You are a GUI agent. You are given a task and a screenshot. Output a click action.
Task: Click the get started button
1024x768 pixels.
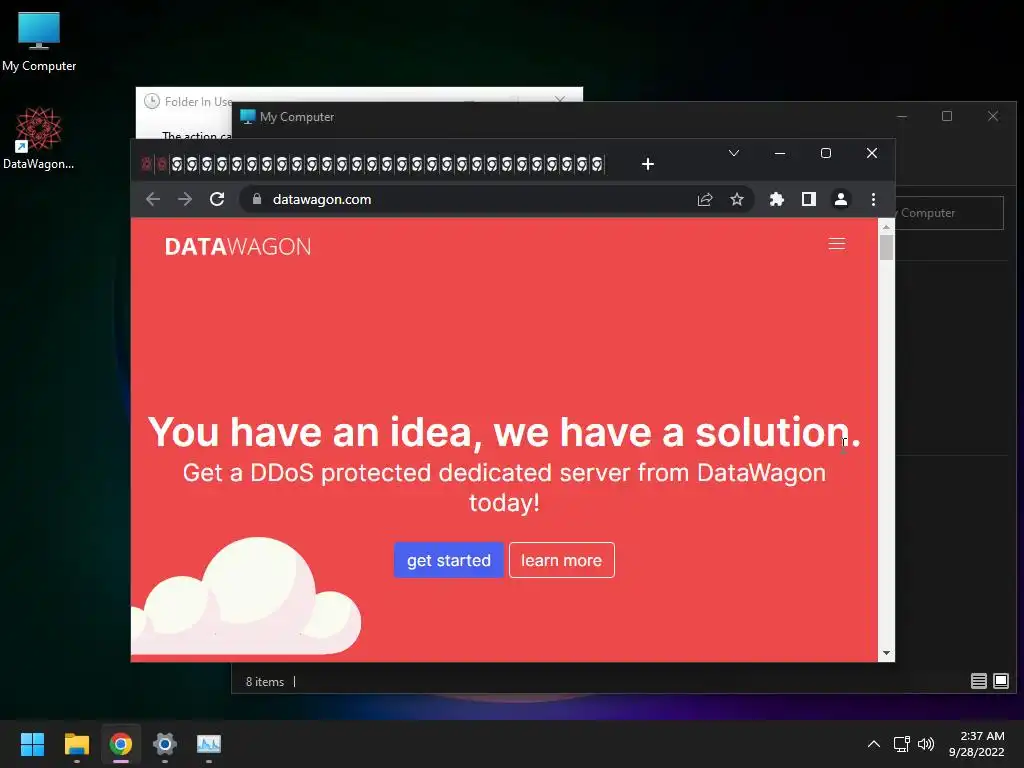449,560
